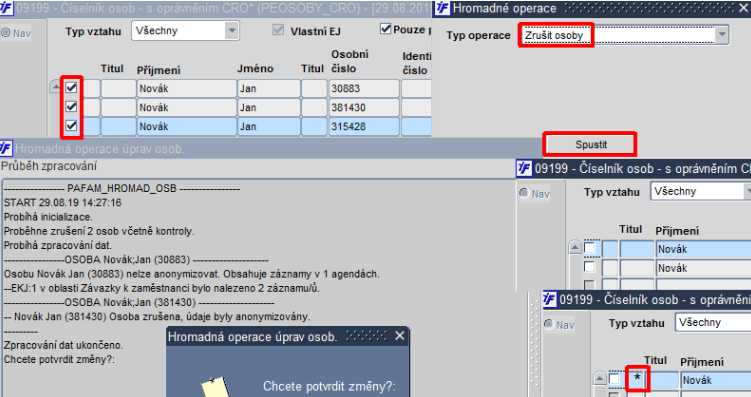
Task: Click the Průběh zpracování label
Action: (49, 166)
